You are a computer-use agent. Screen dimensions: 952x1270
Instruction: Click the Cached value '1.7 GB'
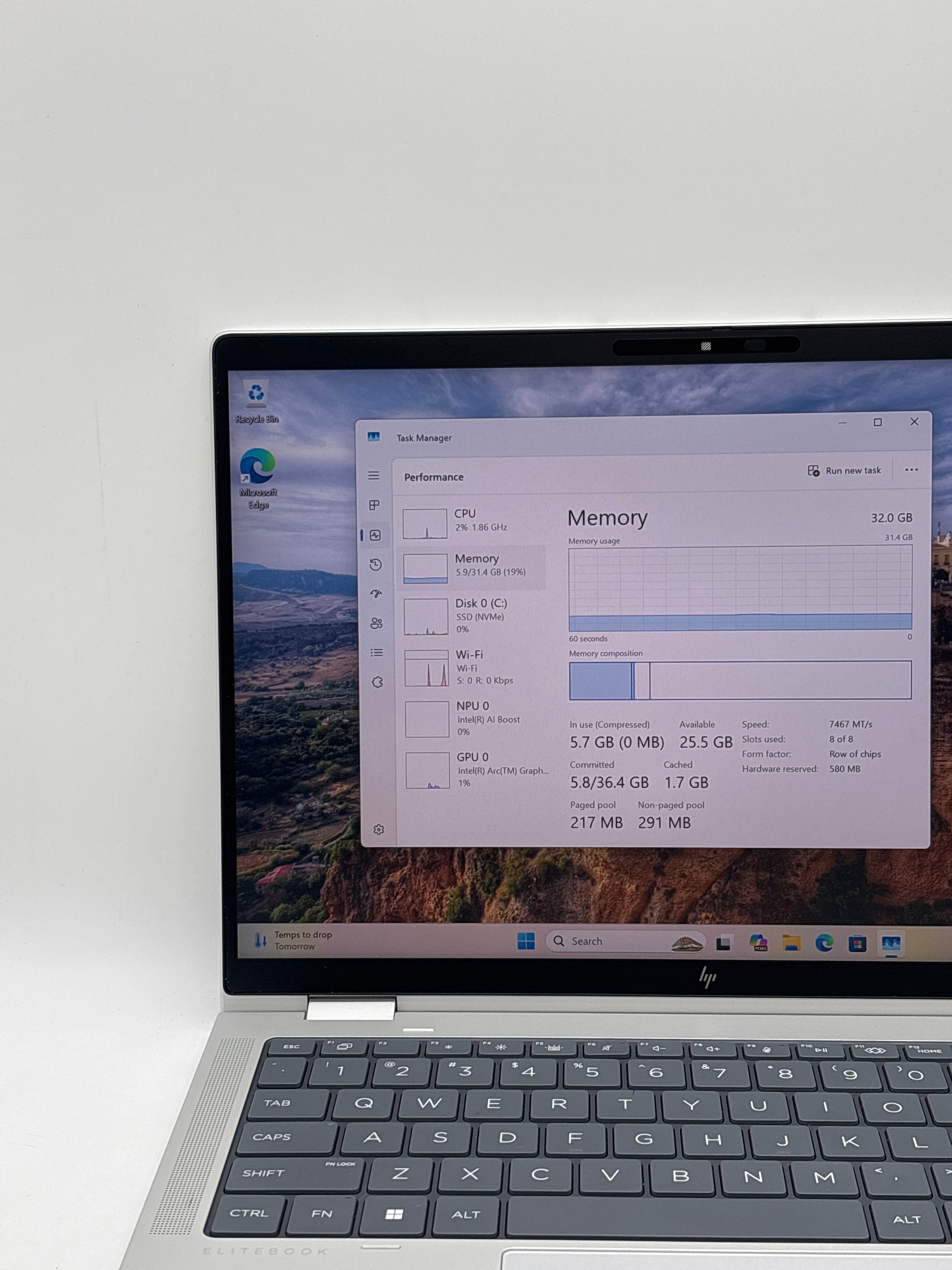pyautogui.click(x=686, y=782)
